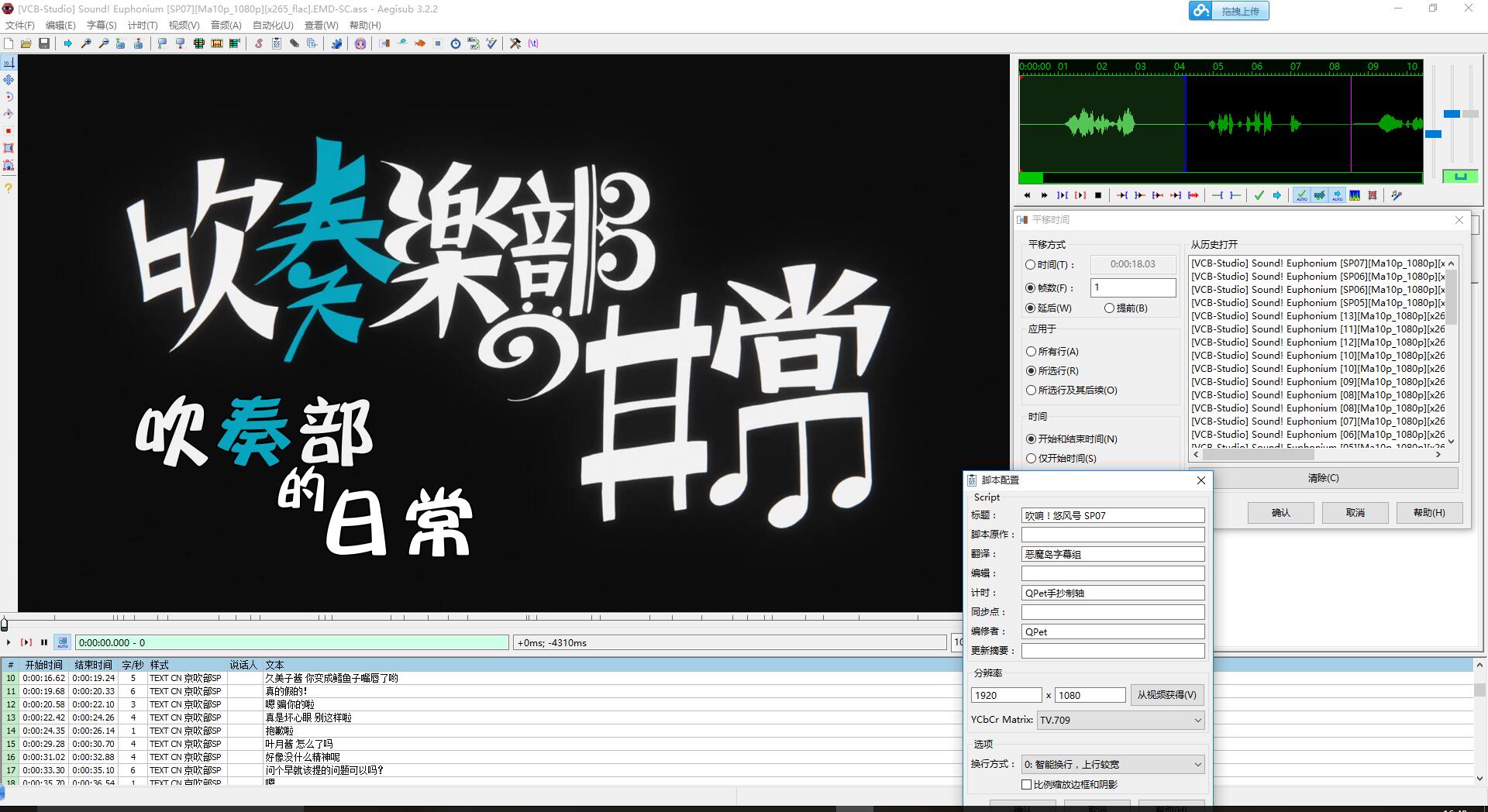Viewport: 1488px width, 812px height.
Task: Click the New subtitles icon
Action: [x=9, y=43]
